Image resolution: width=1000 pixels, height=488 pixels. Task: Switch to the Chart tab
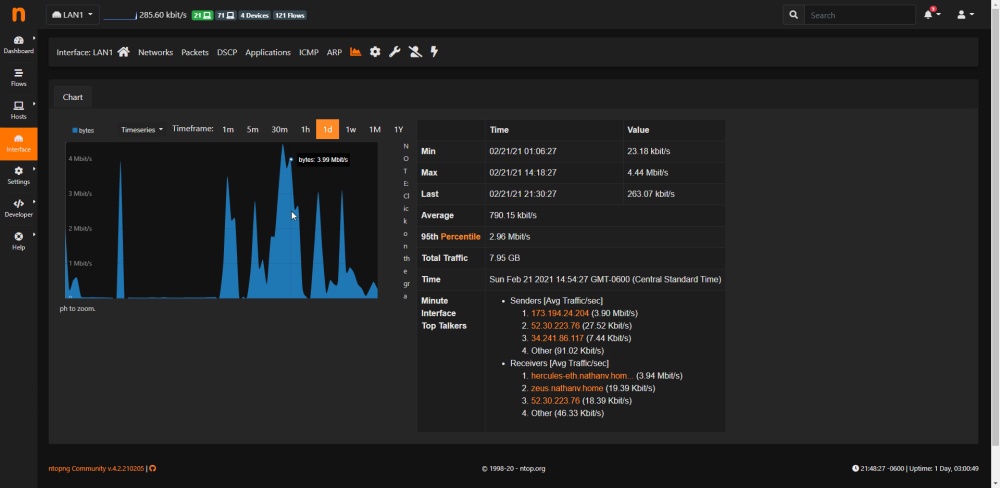point(73,97)
